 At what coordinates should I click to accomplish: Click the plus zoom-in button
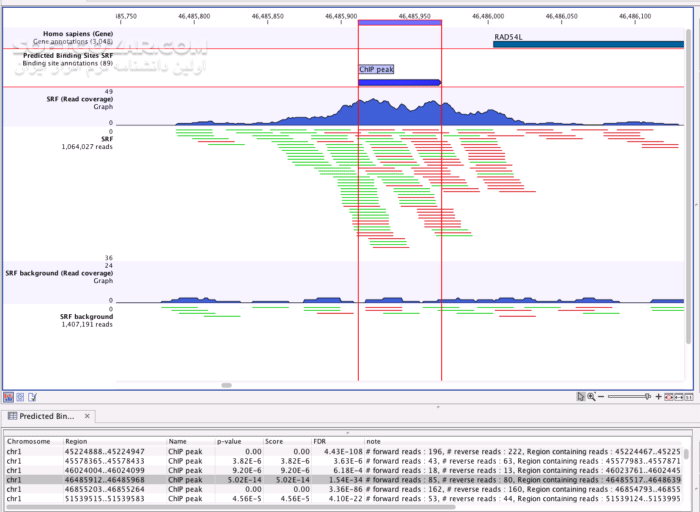658,396
